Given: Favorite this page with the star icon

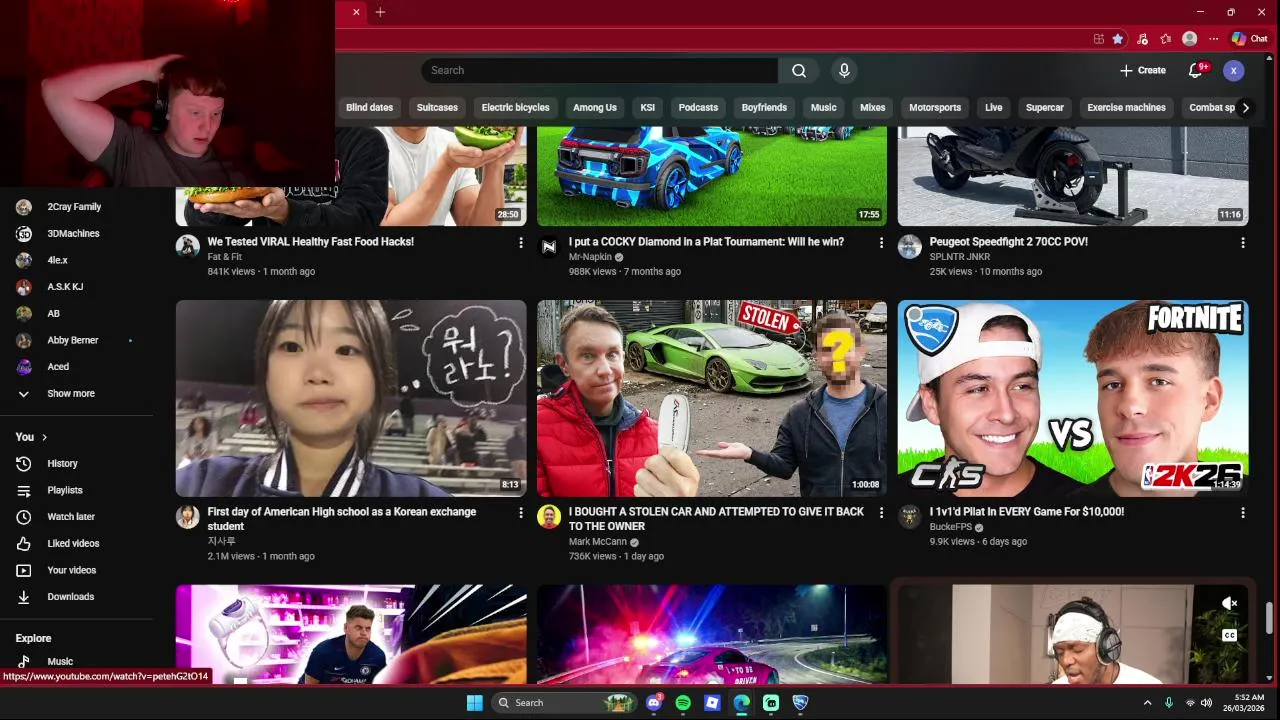Looking at the screenshot, I should pos(1118,39).
